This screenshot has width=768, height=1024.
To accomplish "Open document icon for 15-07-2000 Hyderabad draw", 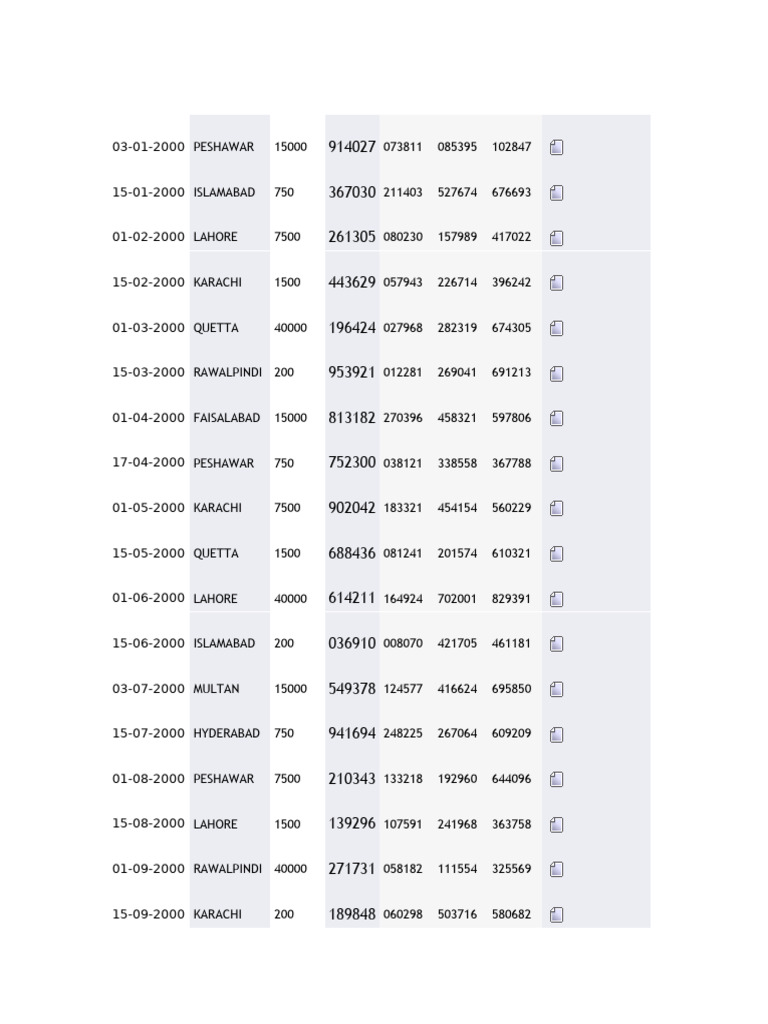I will point(556,735).
